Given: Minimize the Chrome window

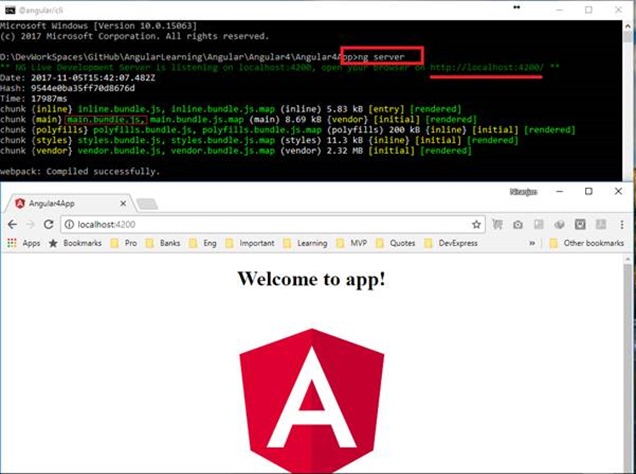Looking at the screenshot, I should 560,191.
